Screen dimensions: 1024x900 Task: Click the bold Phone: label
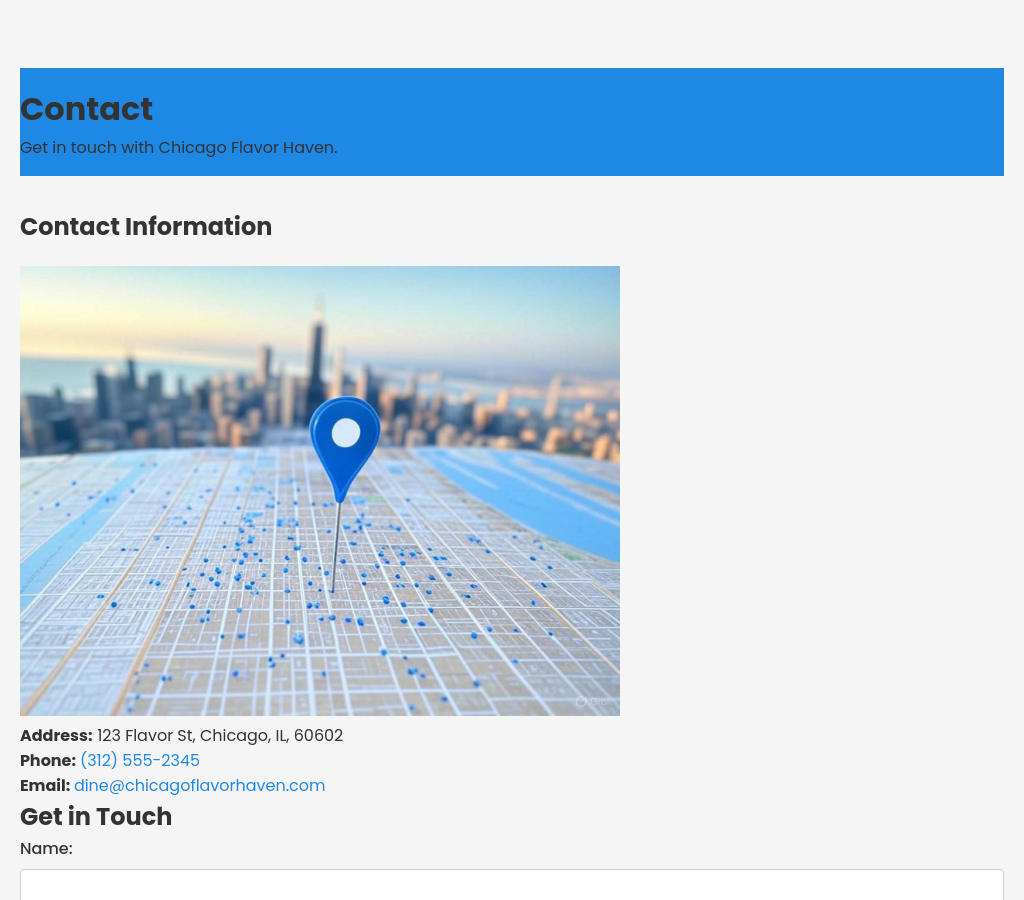coord(48,761)
